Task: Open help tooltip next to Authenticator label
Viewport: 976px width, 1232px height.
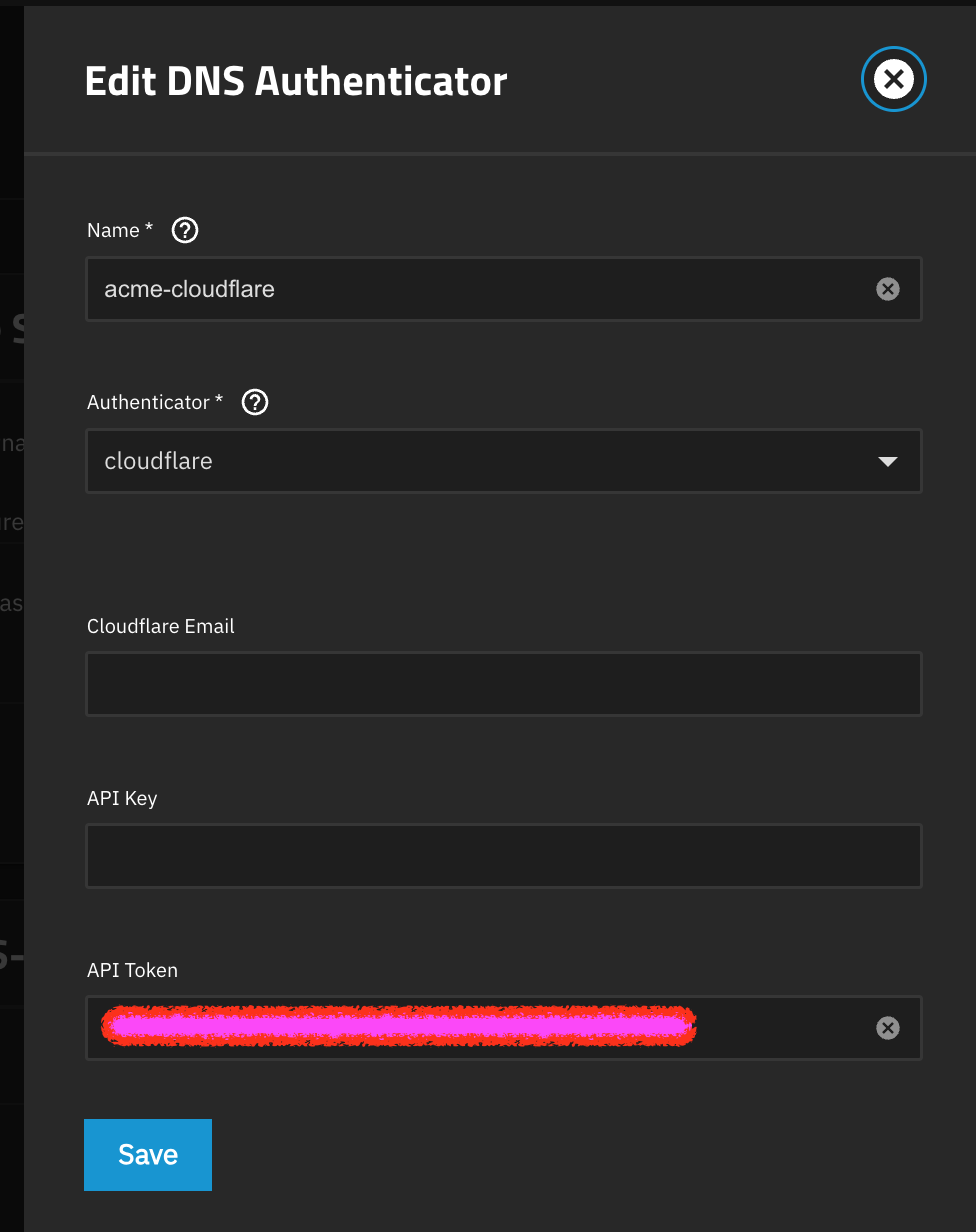Action: (255, 402)
